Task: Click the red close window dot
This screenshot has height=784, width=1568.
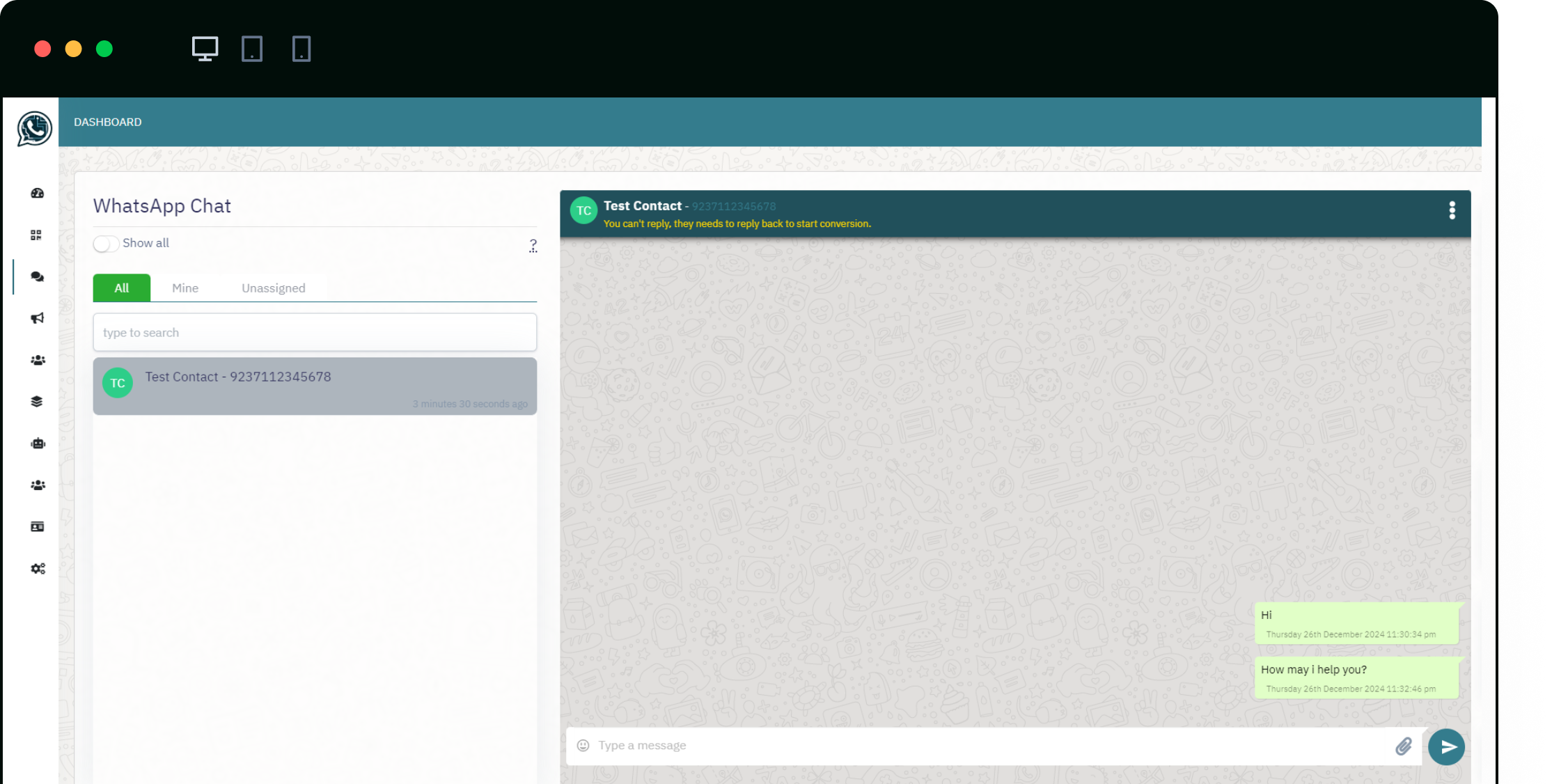Action: pos(42,49)
